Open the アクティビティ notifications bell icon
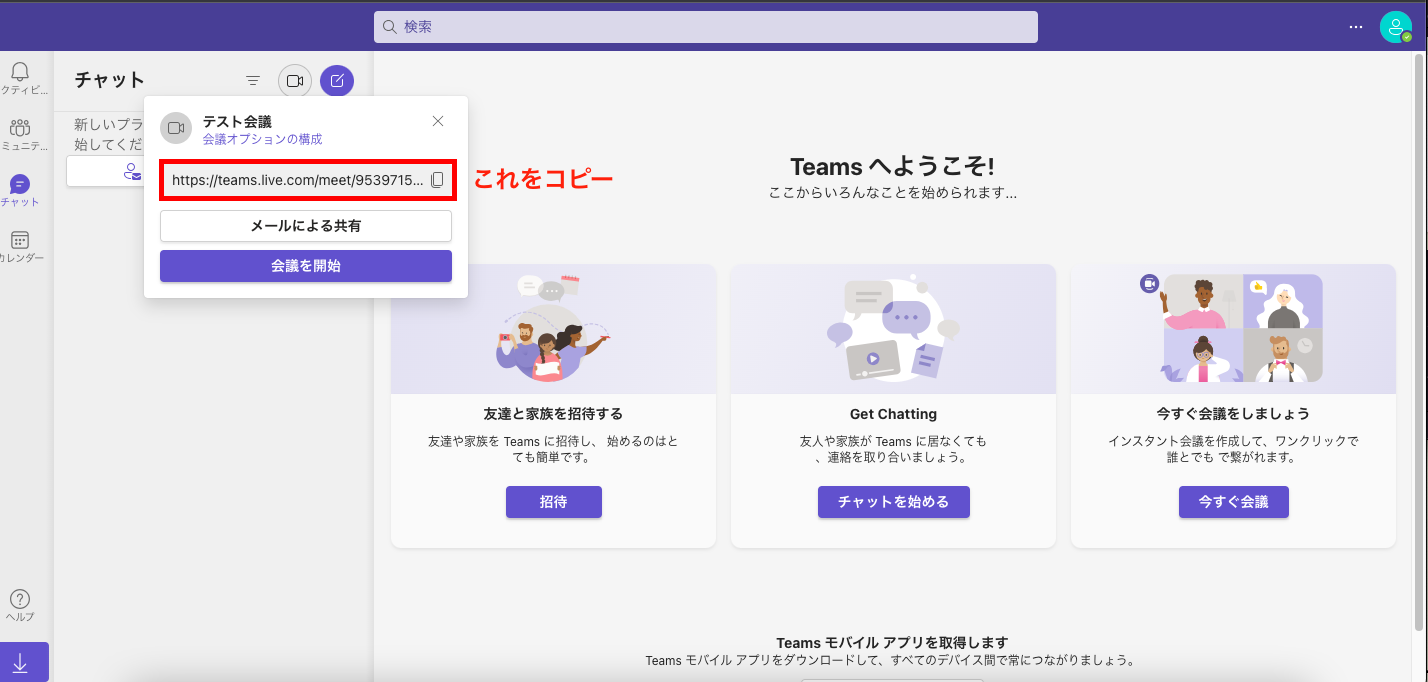 [20, 72]
